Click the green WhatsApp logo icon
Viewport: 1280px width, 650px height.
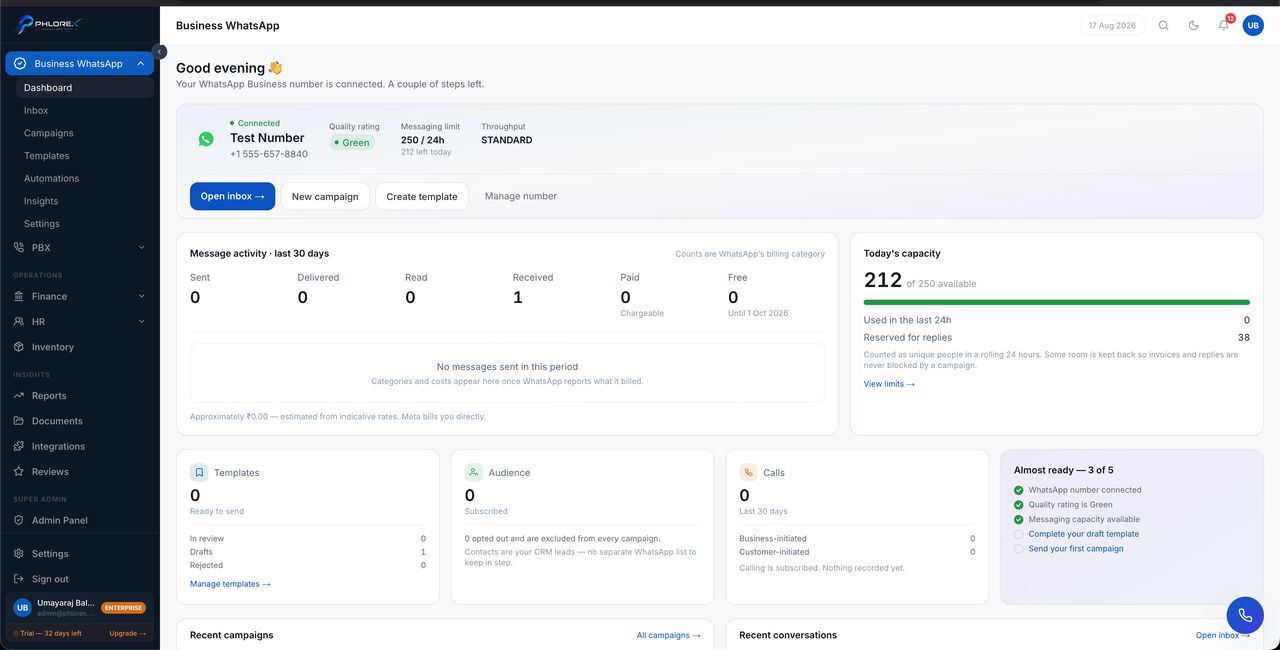pos(206,139)
